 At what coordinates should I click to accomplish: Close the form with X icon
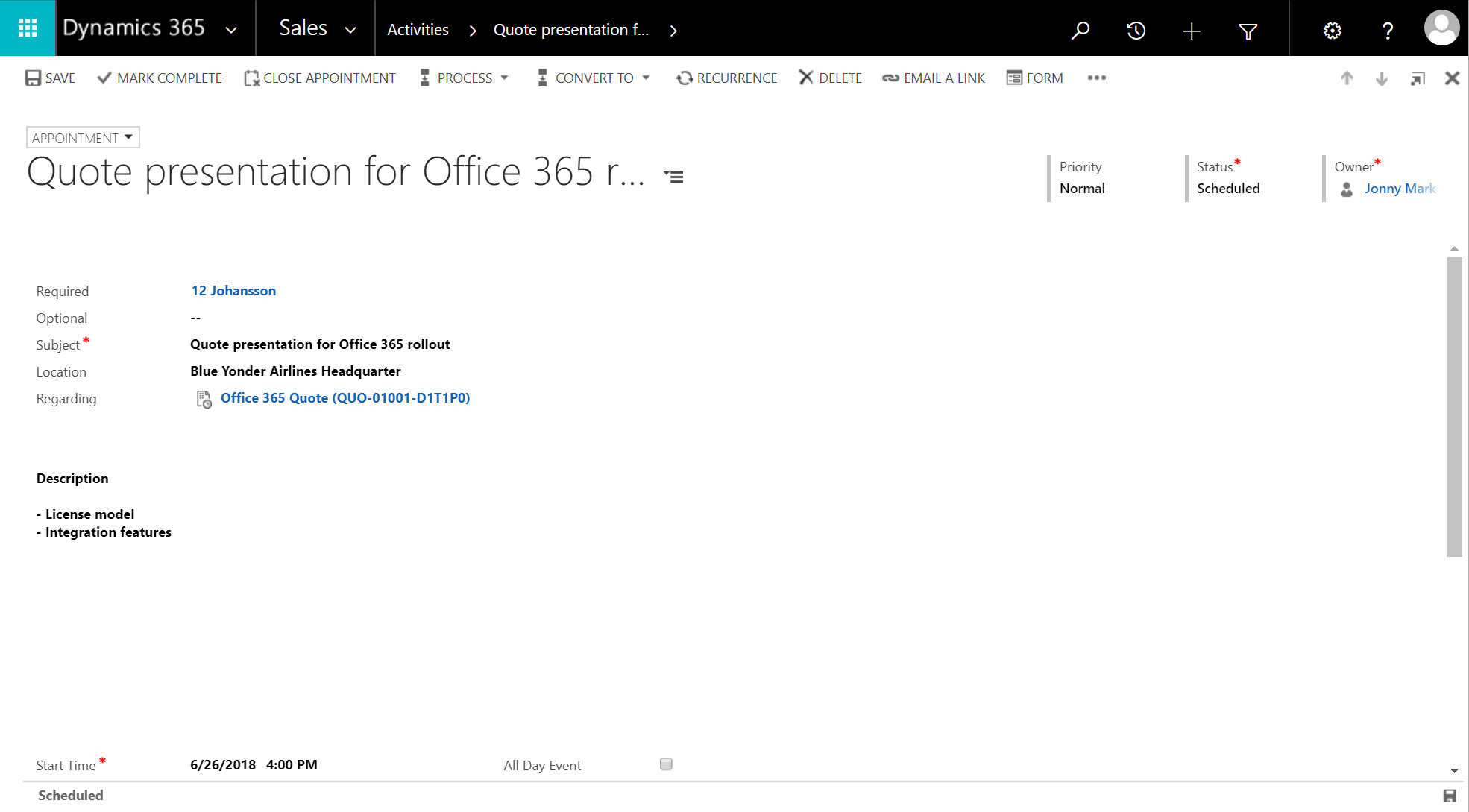[x=1452, y=78]
